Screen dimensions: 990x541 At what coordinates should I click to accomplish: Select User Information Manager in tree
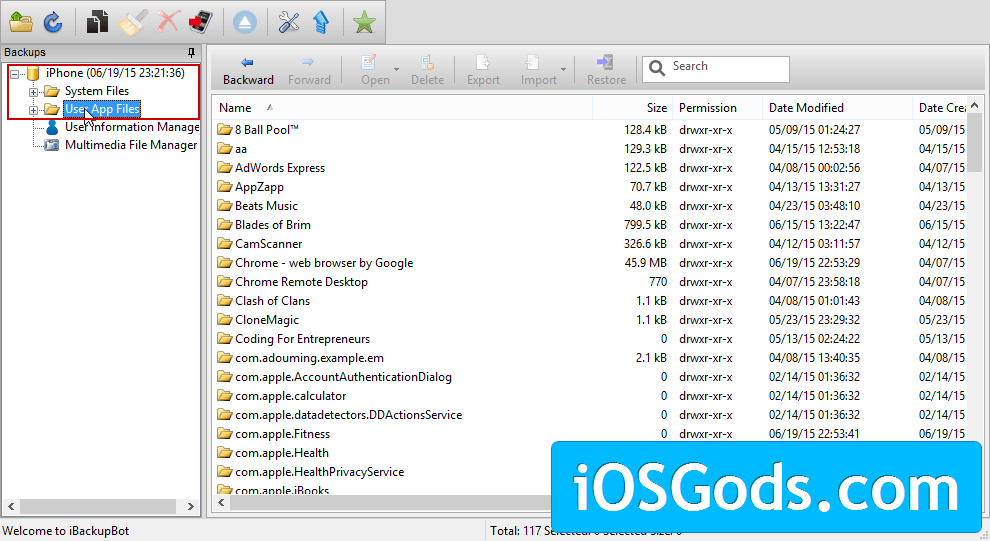coord(132,127)
